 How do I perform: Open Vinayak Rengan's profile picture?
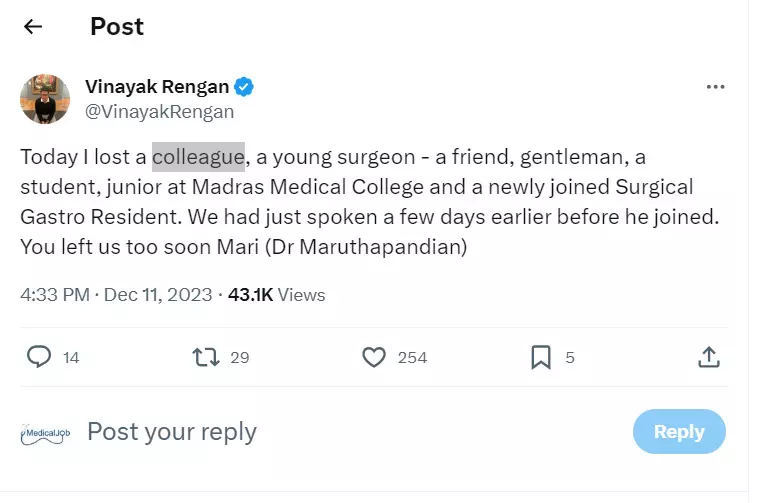pos(45,99)
